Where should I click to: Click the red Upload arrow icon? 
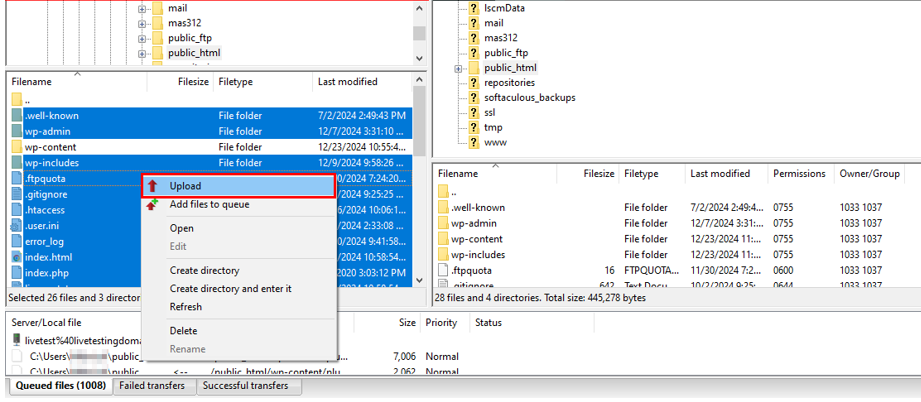coord(153,186)
